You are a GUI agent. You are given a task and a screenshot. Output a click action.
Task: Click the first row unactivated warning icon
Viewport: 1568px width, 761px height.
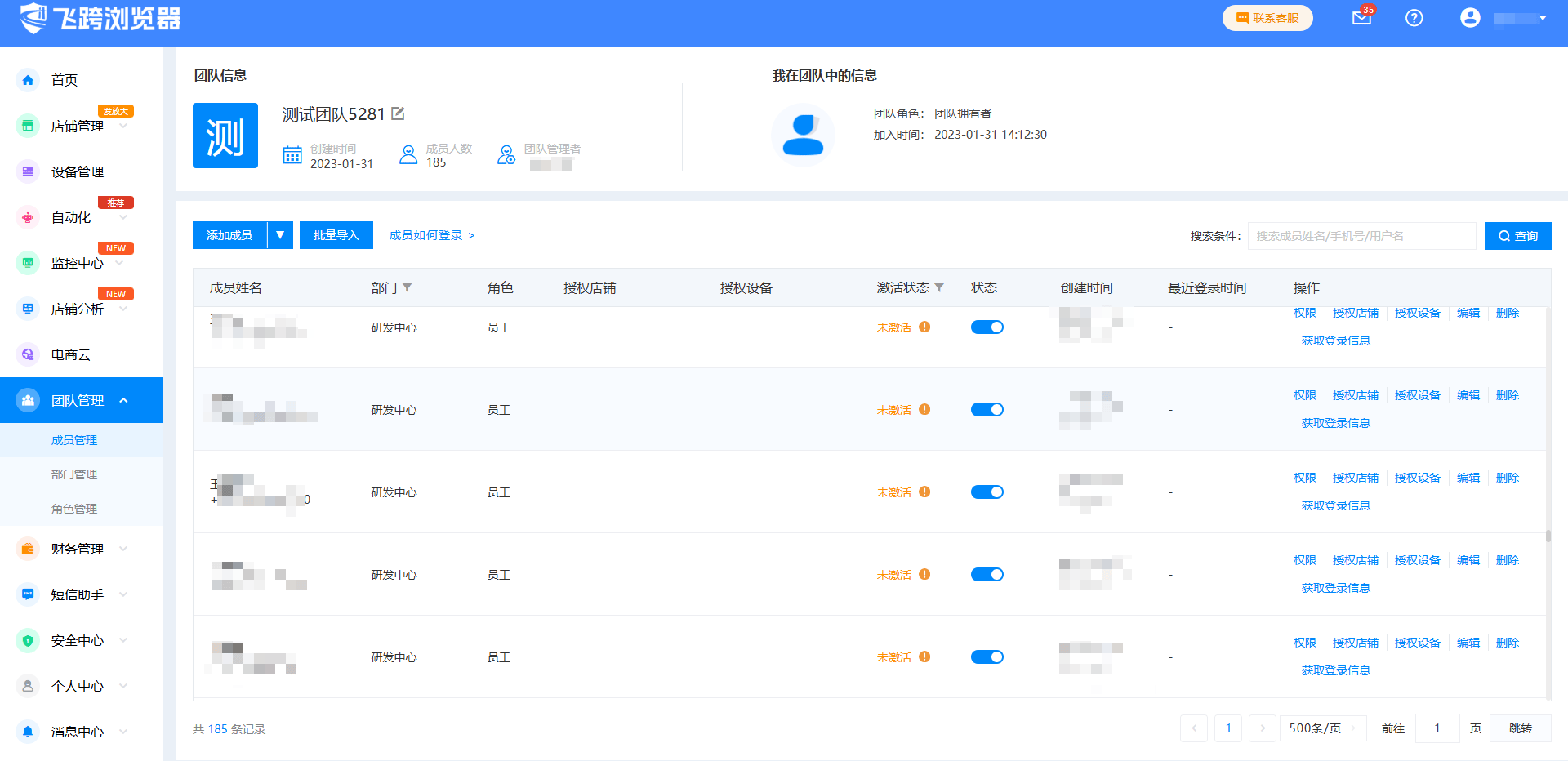coord(924,327)
